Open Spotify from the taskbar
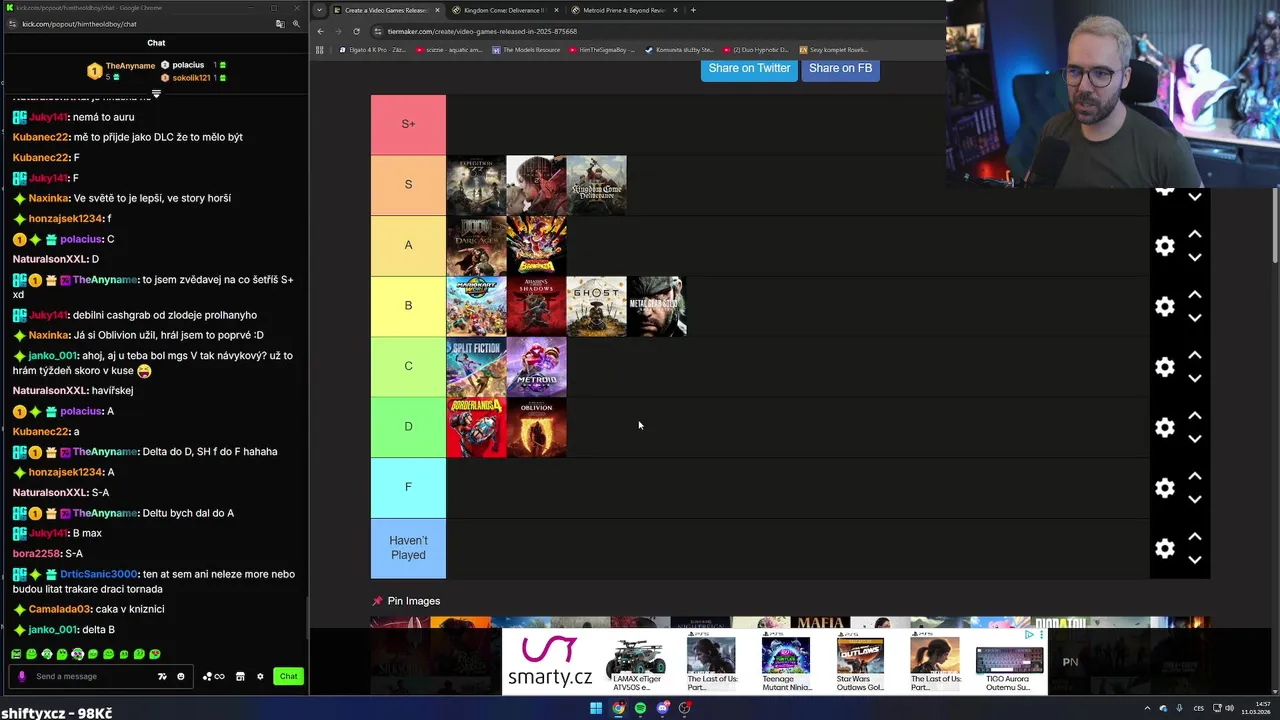Viewport: 1280px width, 720px height. click(x=640, y=708)
